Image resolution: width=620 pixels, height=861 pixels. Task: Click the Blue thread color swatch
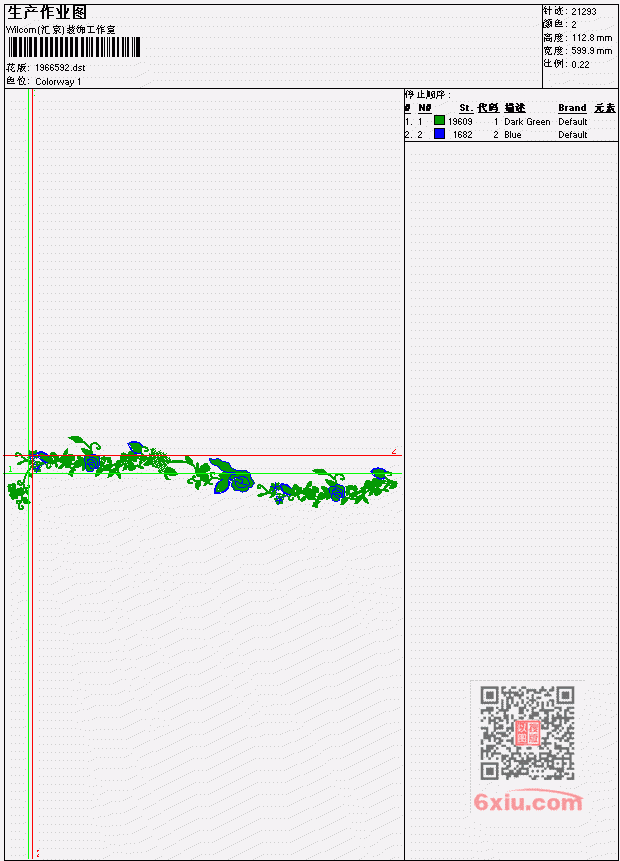pos(439,133)
